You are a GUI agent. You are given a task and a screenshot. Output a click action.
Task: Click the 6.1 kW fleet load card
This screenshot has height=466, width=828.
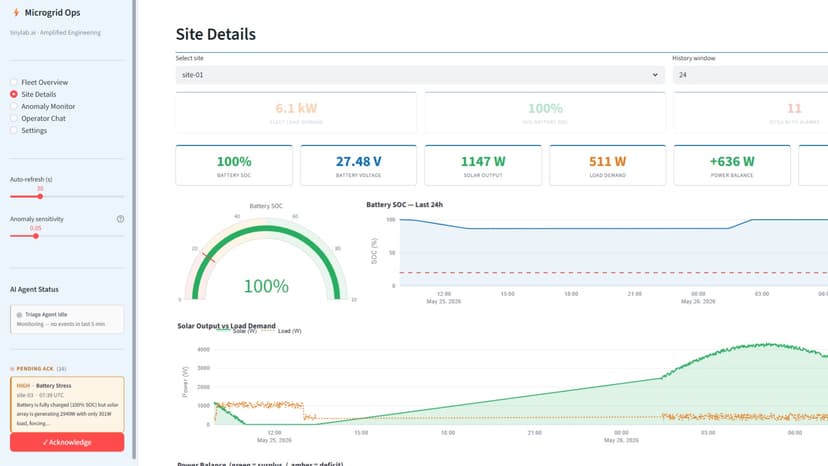click(x=296, y=112)
